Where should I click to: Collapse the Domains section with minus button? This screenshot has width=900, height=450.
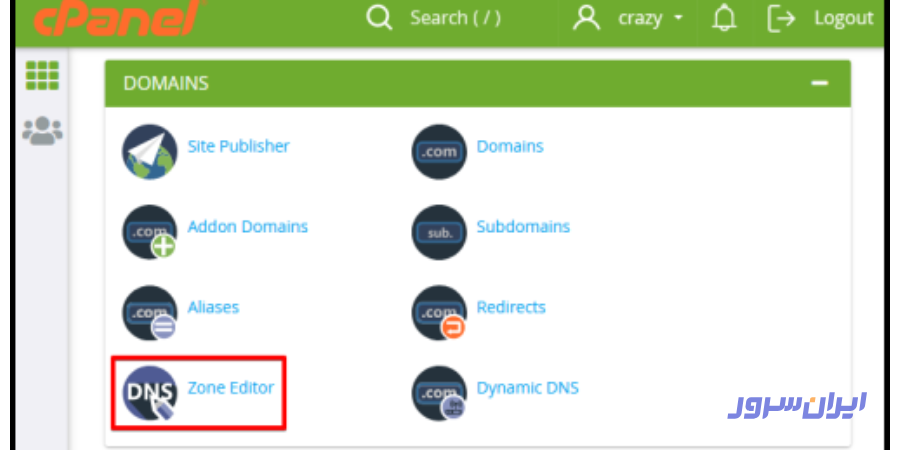[820, 83]
